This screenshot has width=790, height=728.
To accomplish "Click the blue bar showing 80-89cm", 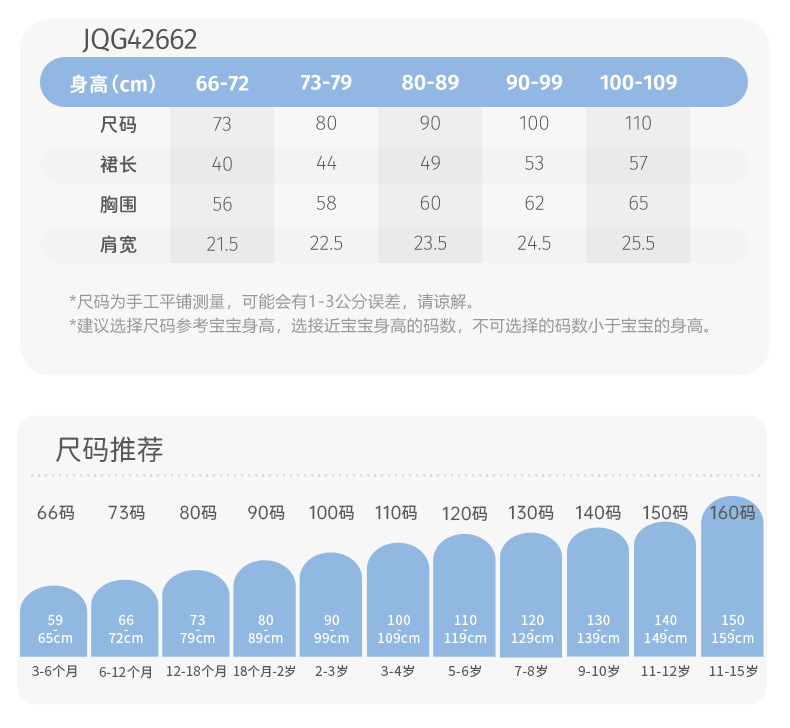I will coord(265,609).
